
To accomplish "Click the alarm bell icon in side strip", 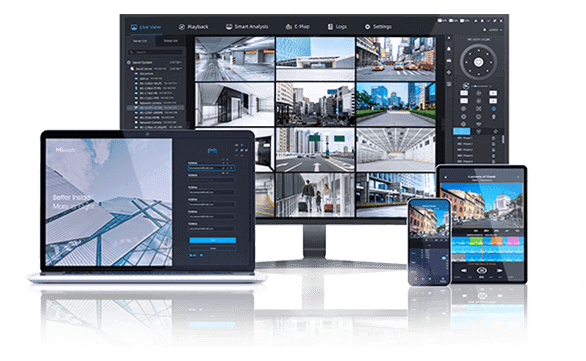I will pyautogui.click(x=449, y=49).
